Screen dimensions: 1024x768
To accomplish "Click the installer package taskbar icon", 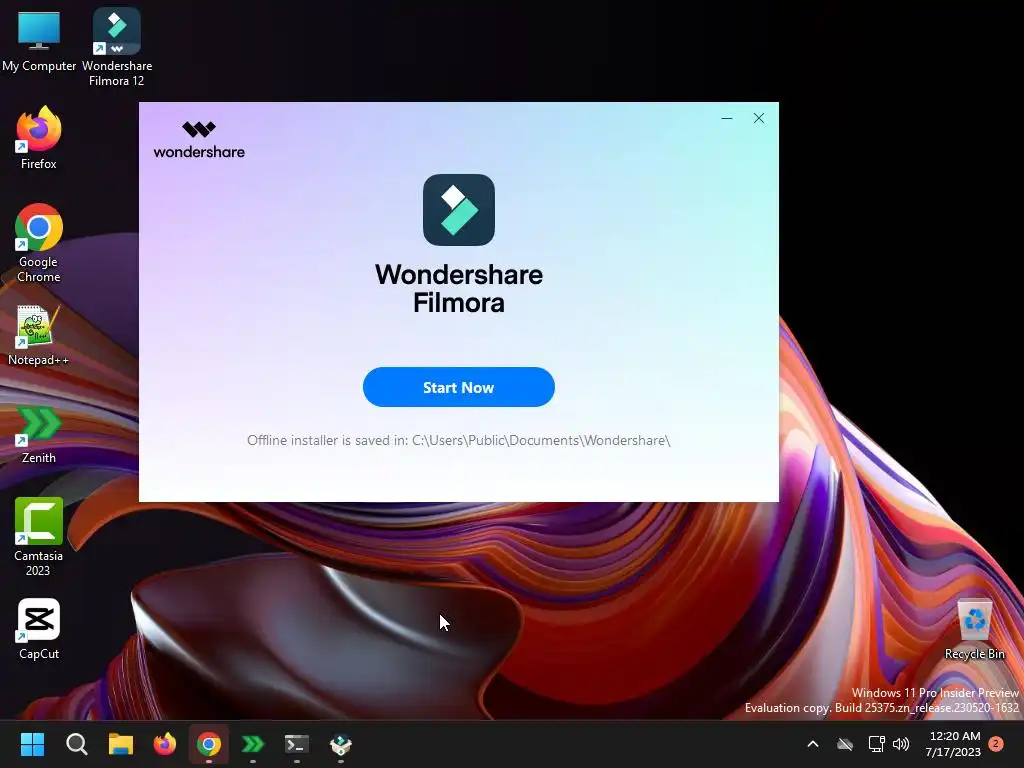I will click(x=341, y=744).
